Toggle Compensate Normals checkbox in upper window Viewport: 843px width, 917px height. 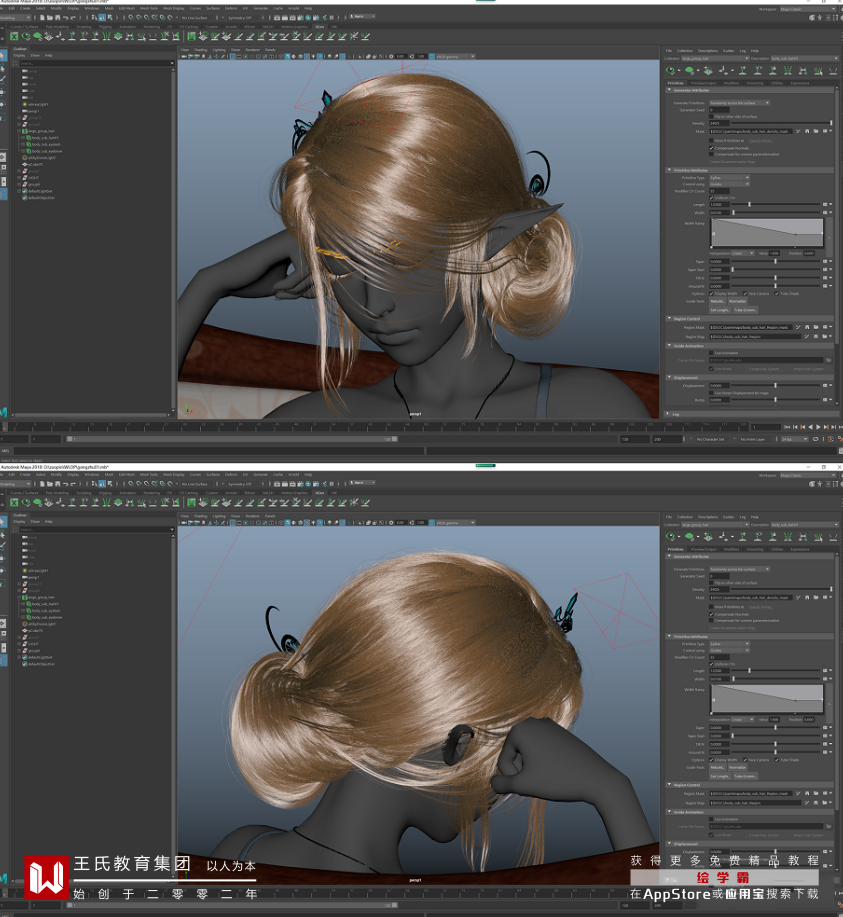coord(711,148)
